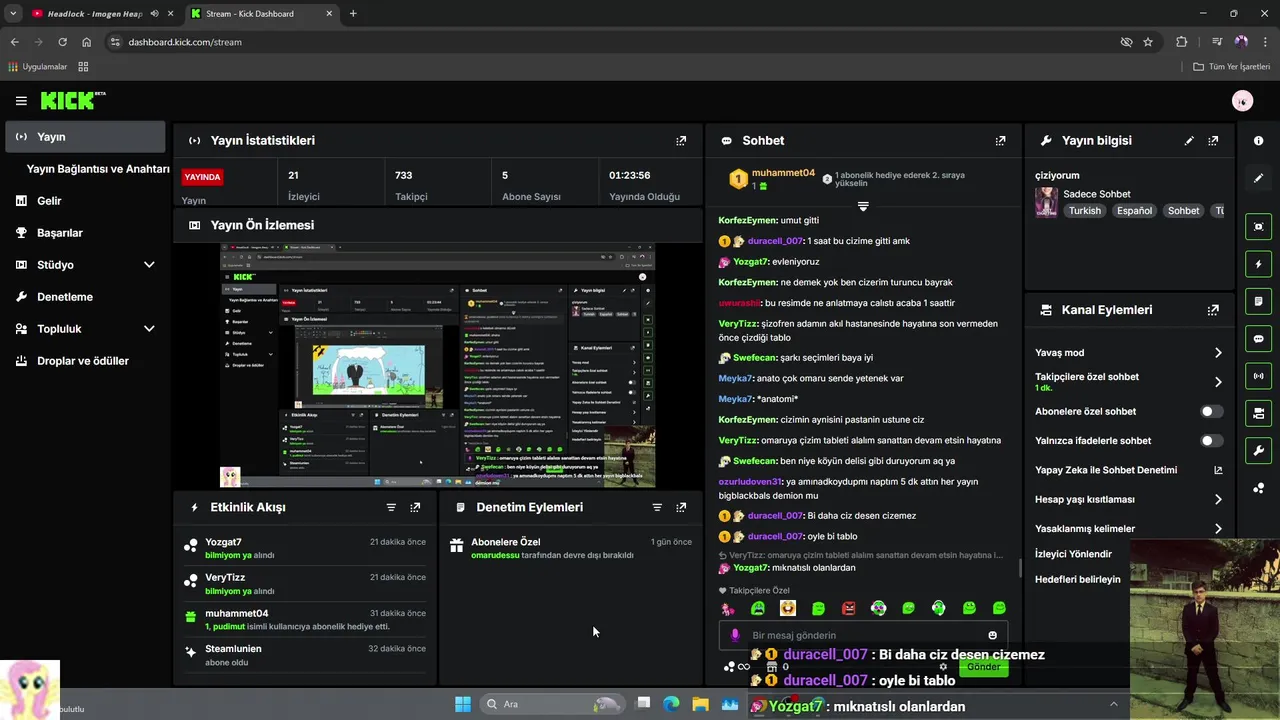Pop out the Sohbet chat panel
The image size is (1280, 720).
(x=1000, y=141)
